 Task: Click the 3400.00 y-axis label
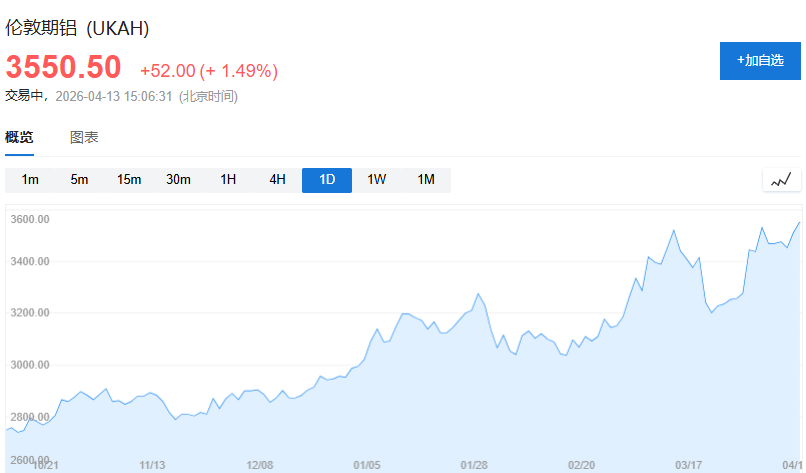coord(30,262)
